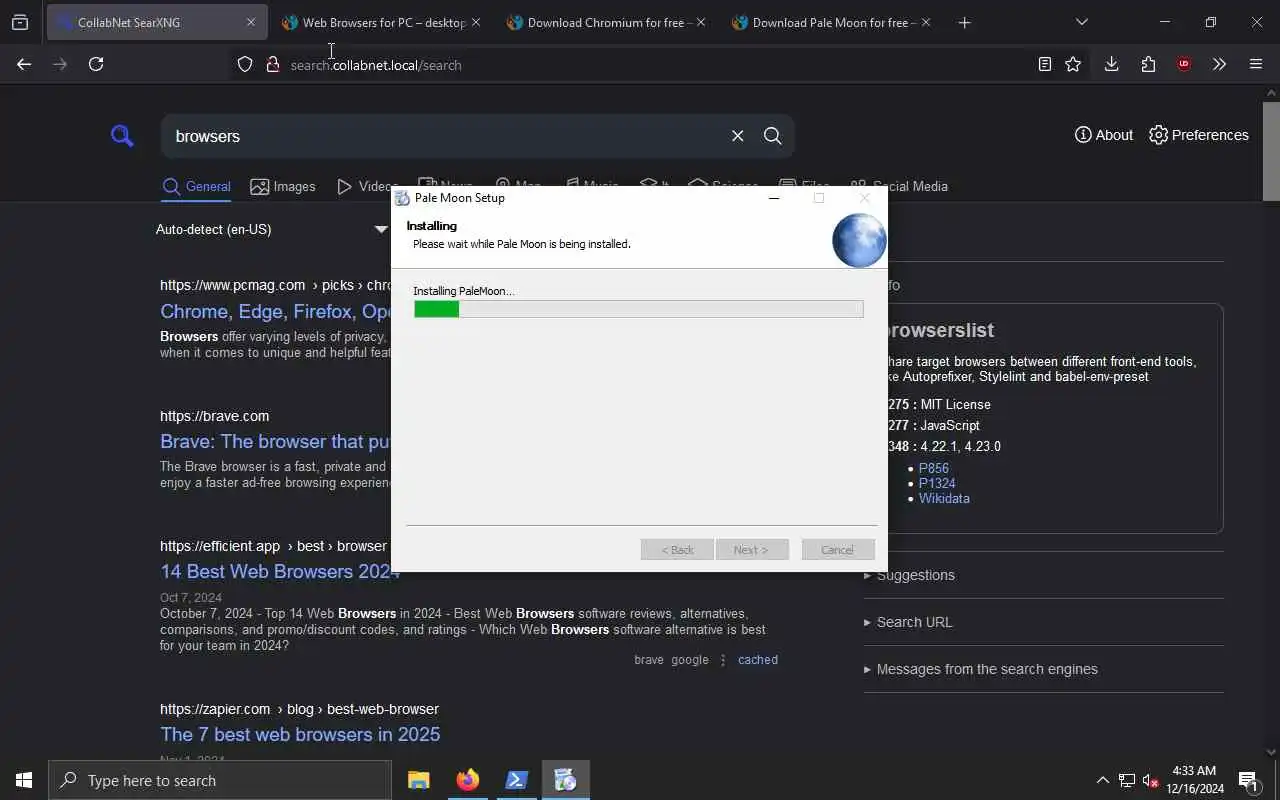Open the P1324 link in infobox
1280x800 pixels.
(x=937, y=483)
